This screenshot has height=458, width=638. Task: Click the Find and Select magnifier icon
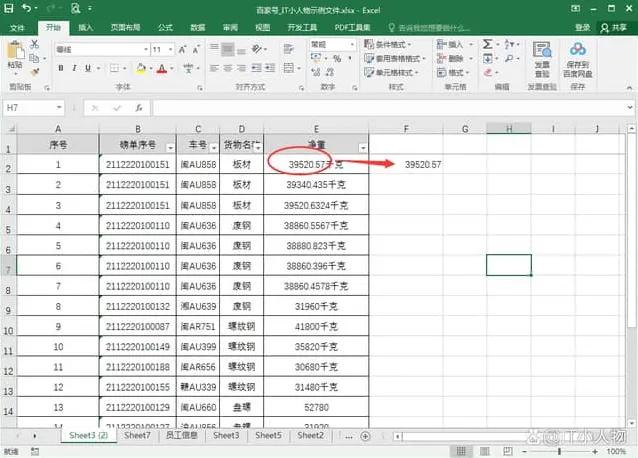pos(509,59)
